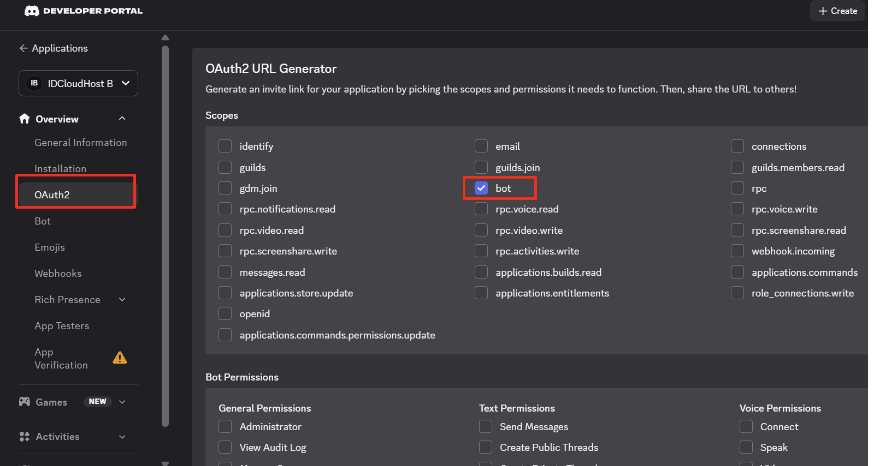This screenshot has height=466, width=874.
Task: Enable the guilds.join scope checkbox
Action: pyautogui.click(x=481, y=167)
